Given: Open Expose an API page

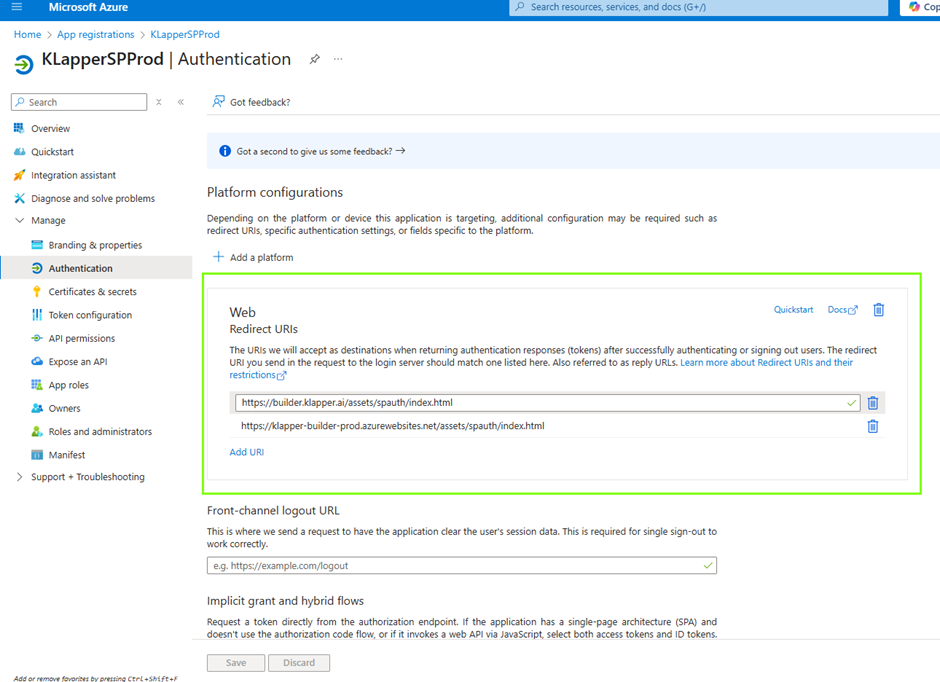Looking at the screenshot, I should [x=78, y=361].
